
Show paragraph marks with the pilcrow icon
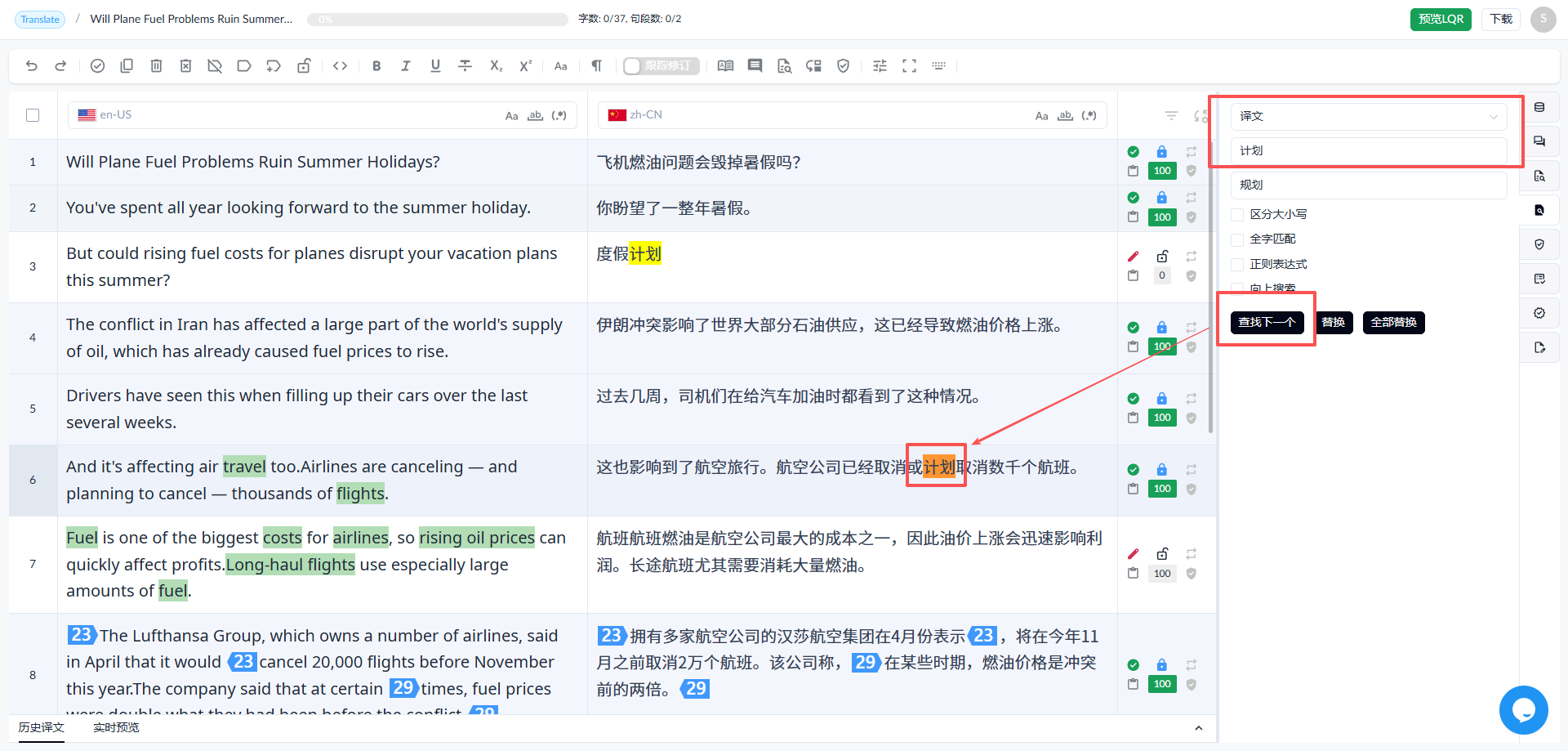[x=597, y=66]
